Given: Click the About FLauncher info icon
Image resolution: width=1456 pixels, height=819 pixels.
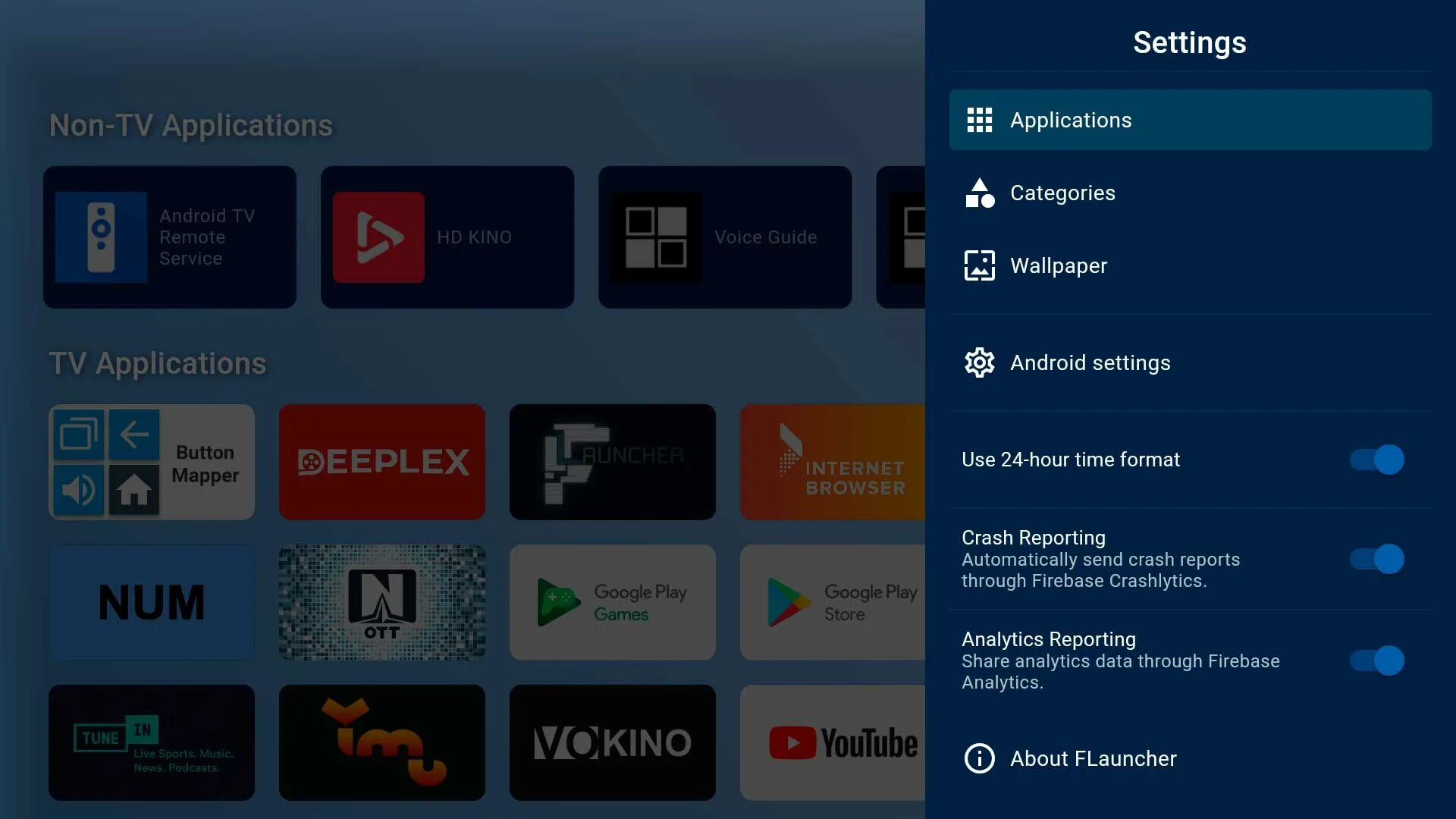Looking at the screenshot, I should 979,758.
